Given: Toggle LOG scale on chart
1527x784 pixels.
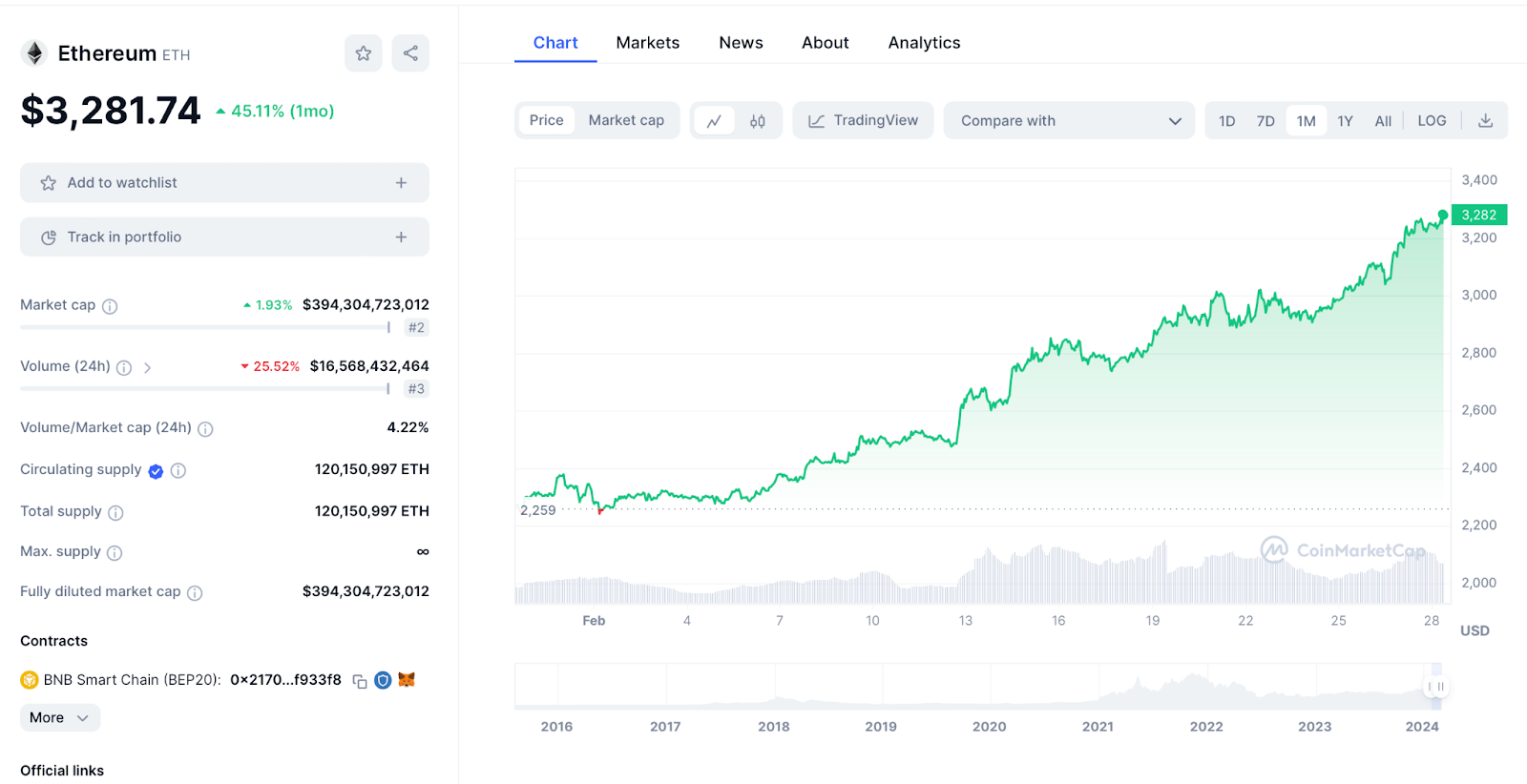Looking at the screenshot, I should 1432,121.
